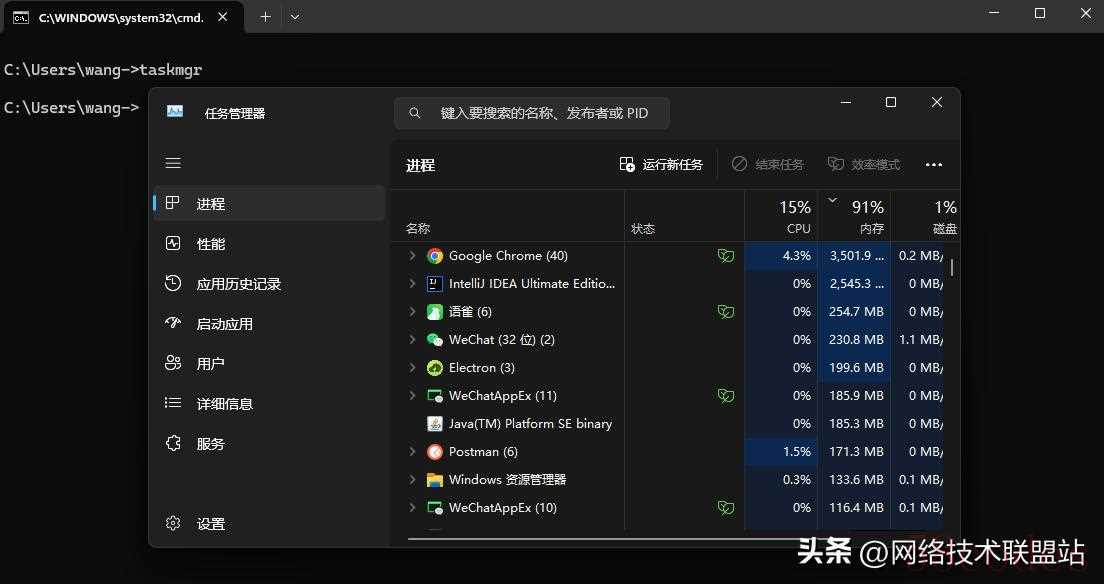Click the 语雀 process icon
Viewport: 1104px width, 584px height.
[x=435, y=312]
